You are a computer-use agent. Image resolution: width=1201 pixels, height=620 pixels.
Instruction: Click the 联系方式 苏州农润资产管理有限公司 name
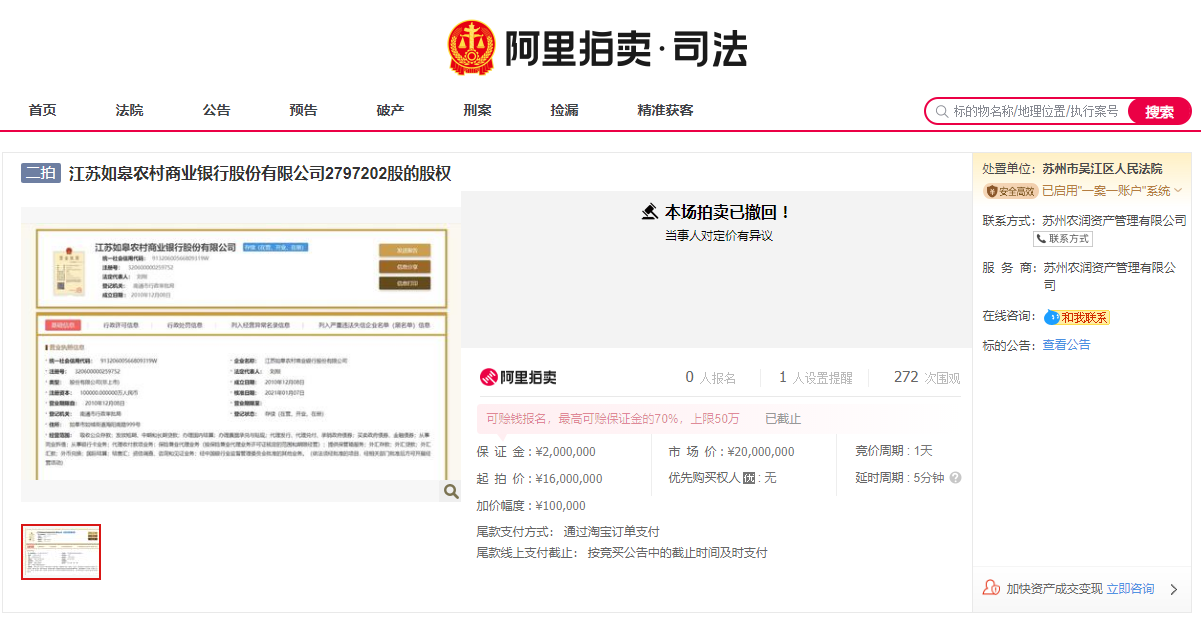[x=1114, y=220]
